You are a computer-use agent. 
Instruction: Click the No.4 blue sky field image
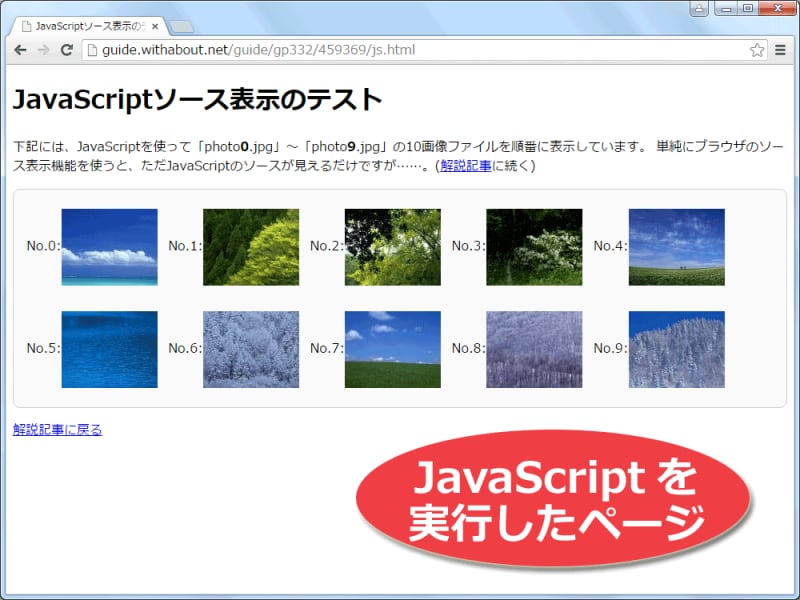675,246
